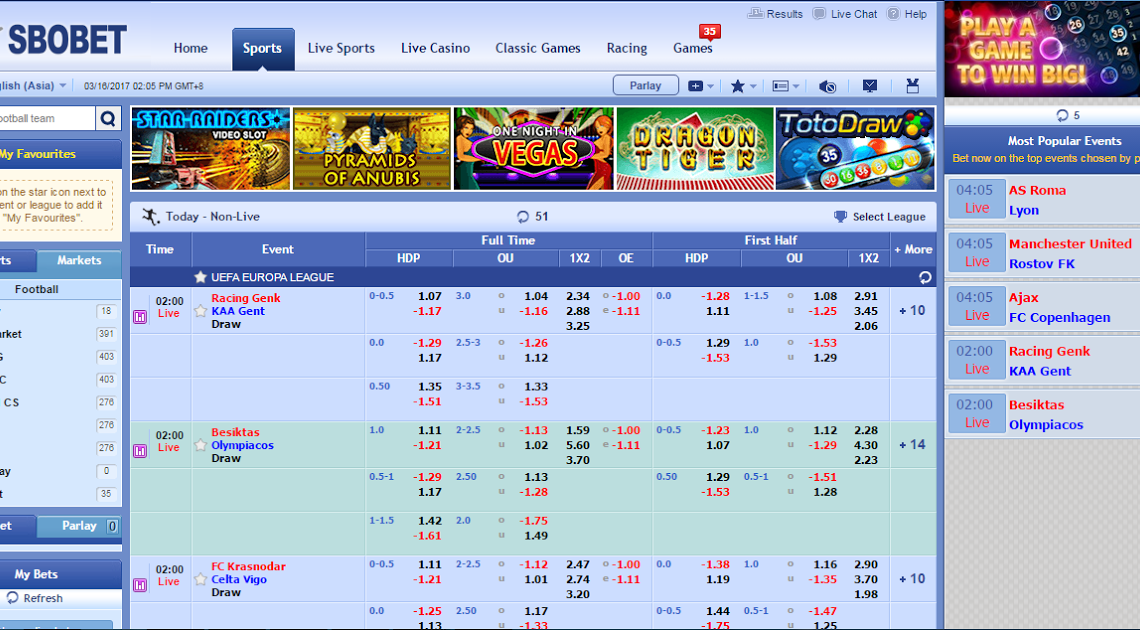Expand the plus-icon odds type dropdown

pyautogui.click(x=701, y=86)
